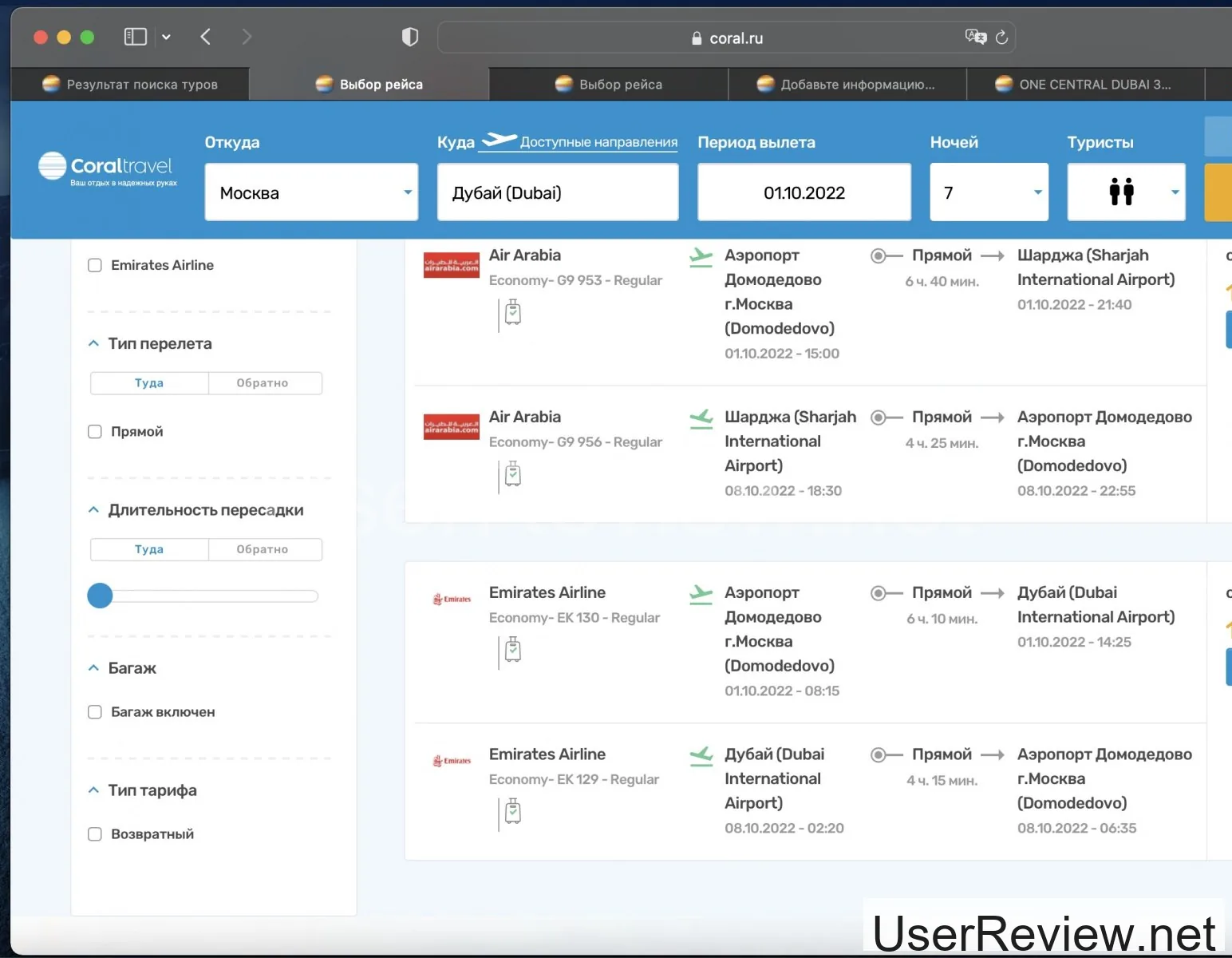
Task: Collapse the Тип перелета filter section
Action: click(x=93, y=343)
